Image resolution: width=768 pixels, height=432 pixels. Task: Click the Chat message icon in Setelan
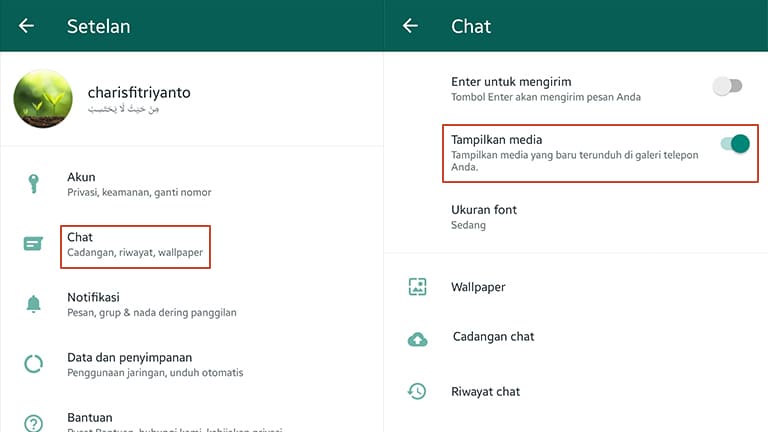[33, 243]
